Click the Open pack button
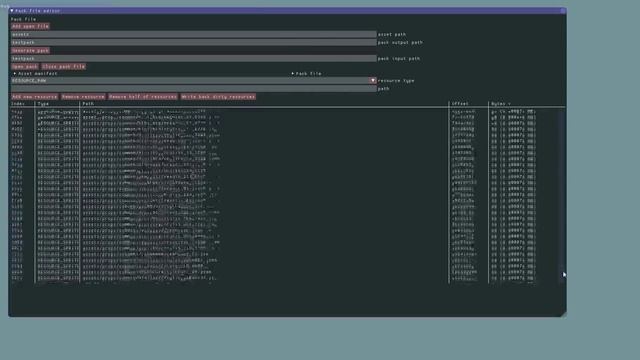The height and width of the screenshot is (360, 640). [25, 67]
